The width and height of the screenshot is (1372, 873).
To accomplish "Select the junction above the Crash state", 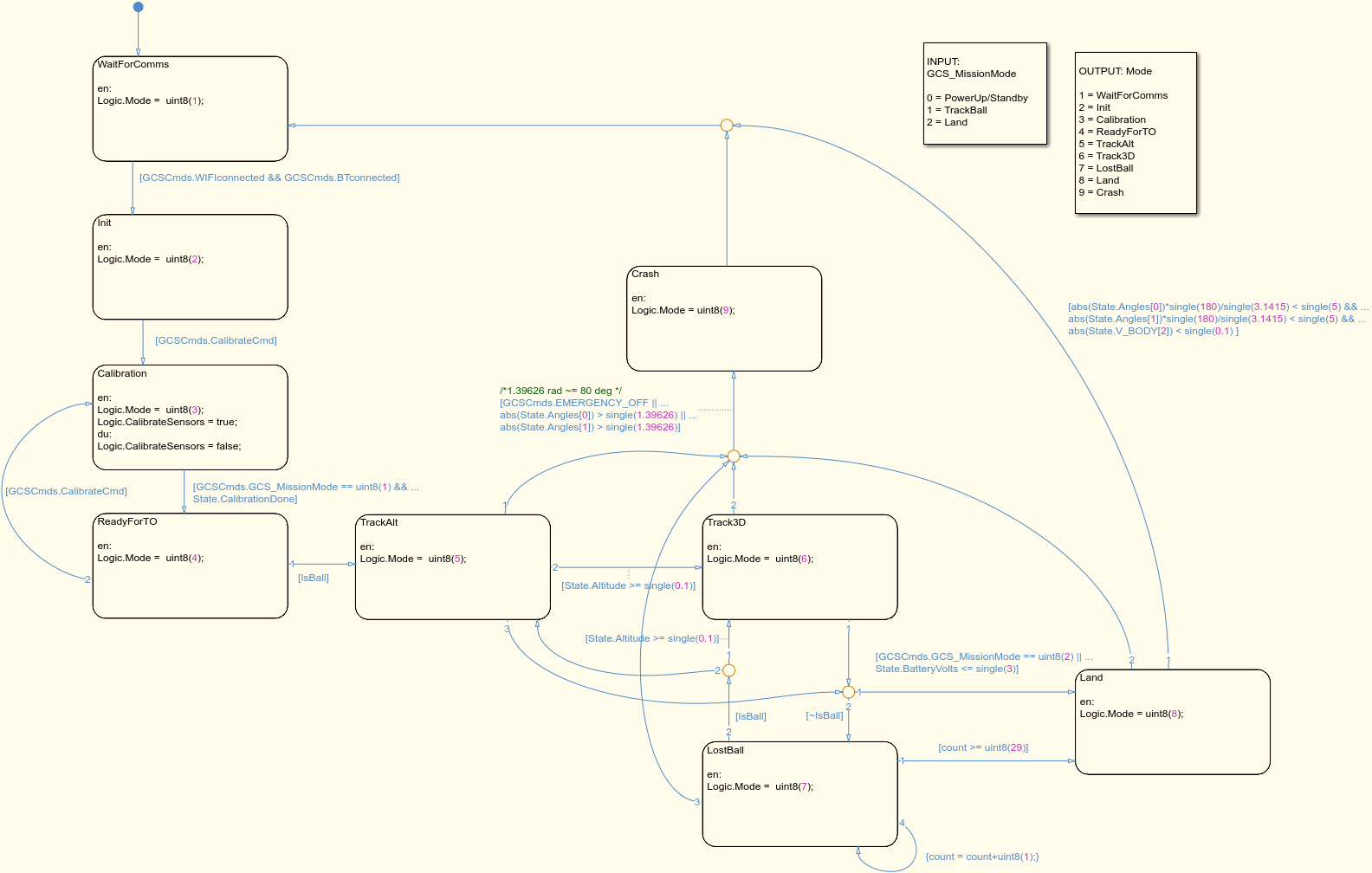I will click(x=727, y=126).
